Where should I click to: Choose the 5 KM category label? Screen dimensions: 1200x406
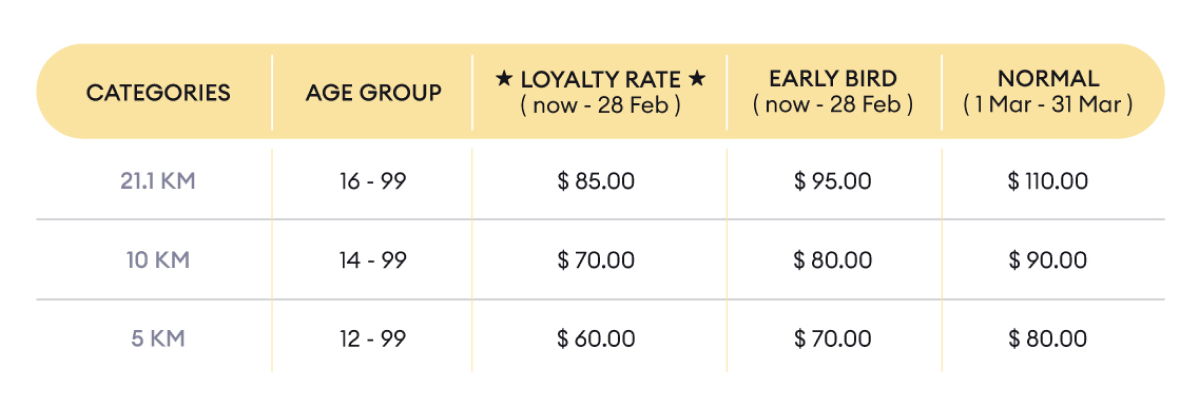(x=158, y=338)
